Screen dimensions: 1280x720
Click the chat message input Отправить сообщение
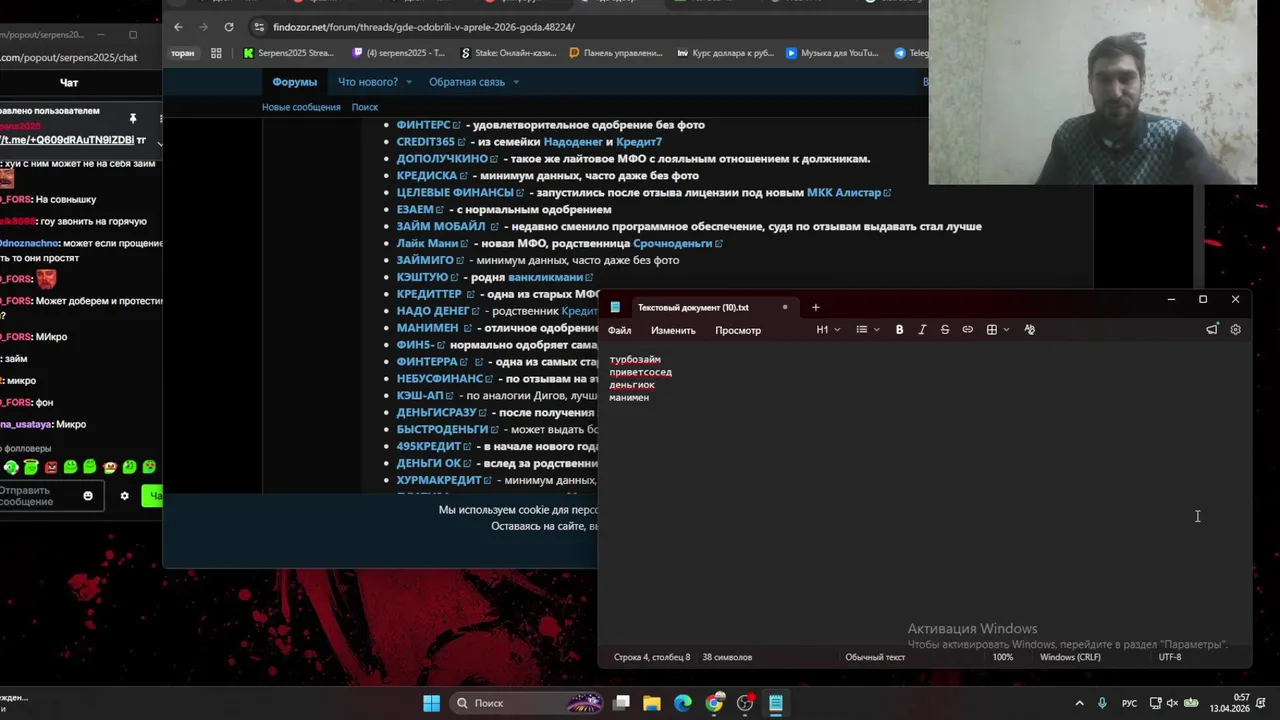point(38,496)
